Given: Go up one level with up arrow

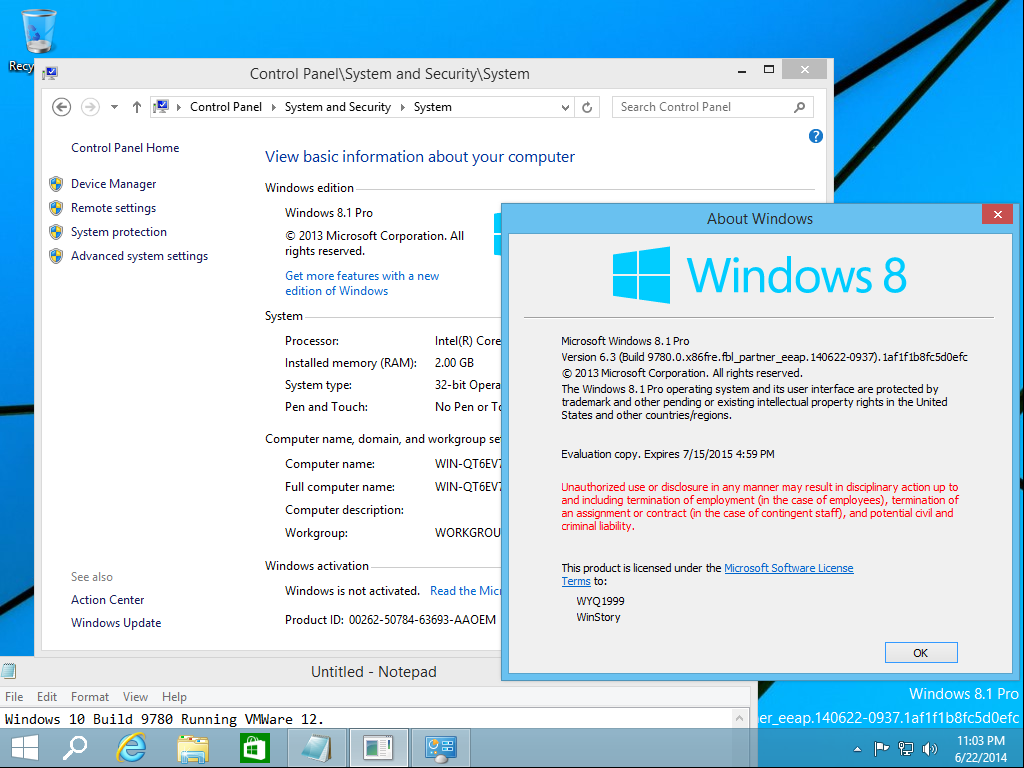Looking at the screenshot, I should pyautogui.click(x=136, y=107).
